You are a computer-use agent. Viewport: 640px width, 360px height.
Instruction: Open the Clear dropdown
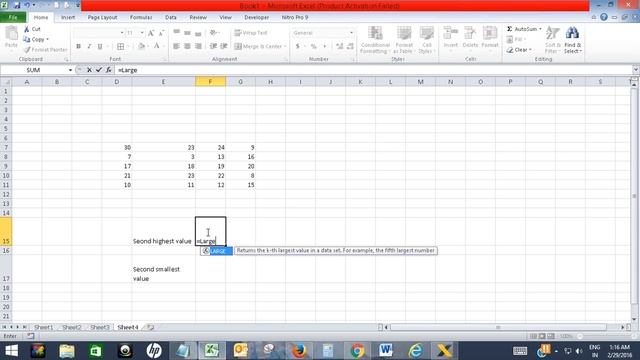(x=519, y=50)
